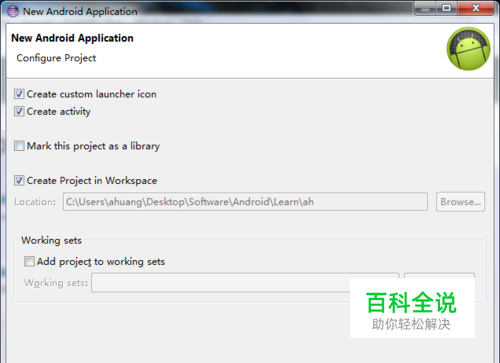This screenshot has height=363, width=500.
Task: Enable Add project to working sets
Action: 29,261
